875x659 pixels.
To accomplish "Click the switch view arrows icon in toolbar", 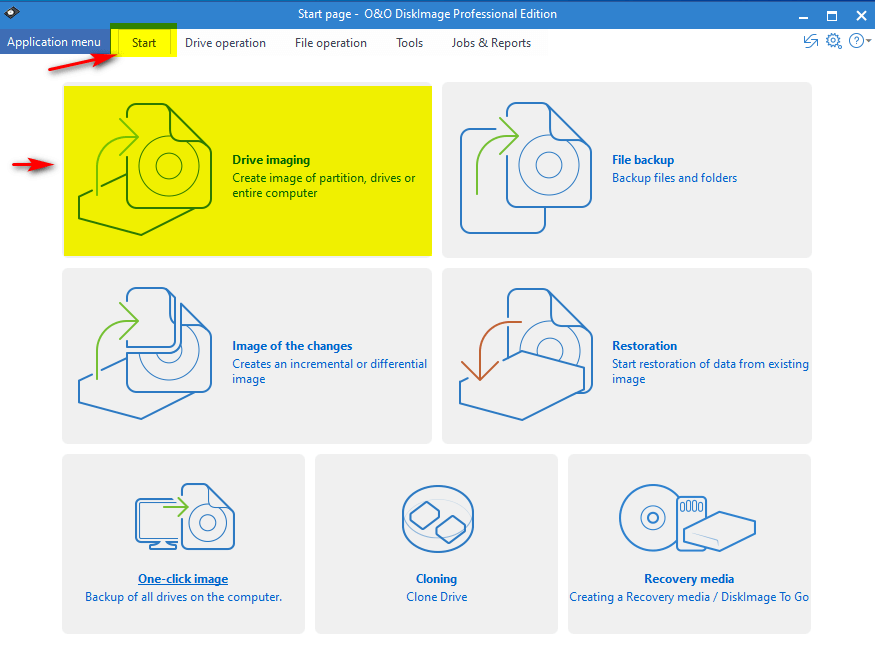I will pos(810,41).
